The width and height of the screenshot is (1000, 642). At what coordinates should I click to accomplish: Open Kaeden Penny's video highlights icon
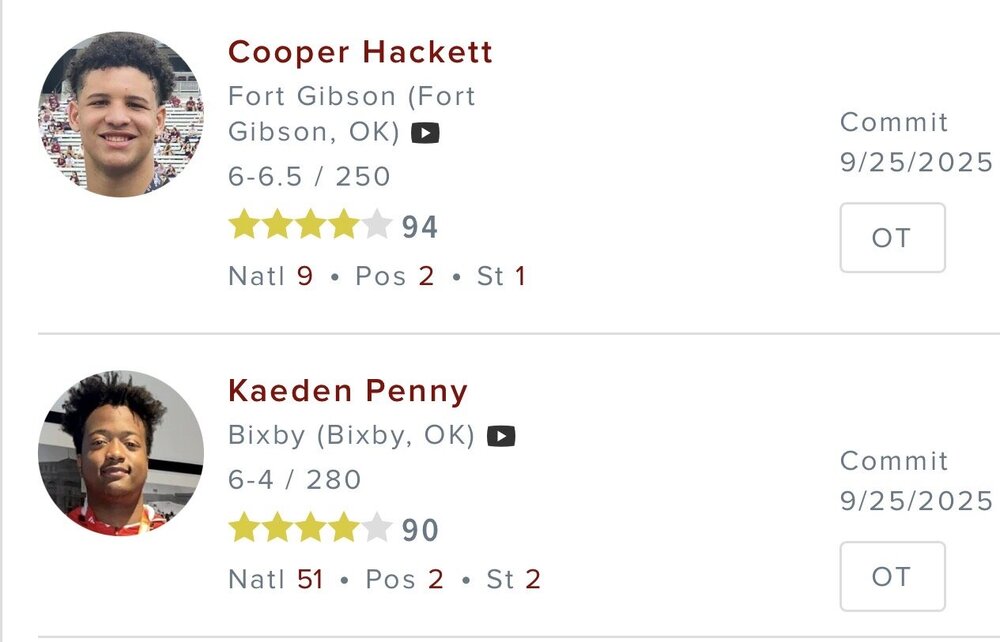click(501, 437)
